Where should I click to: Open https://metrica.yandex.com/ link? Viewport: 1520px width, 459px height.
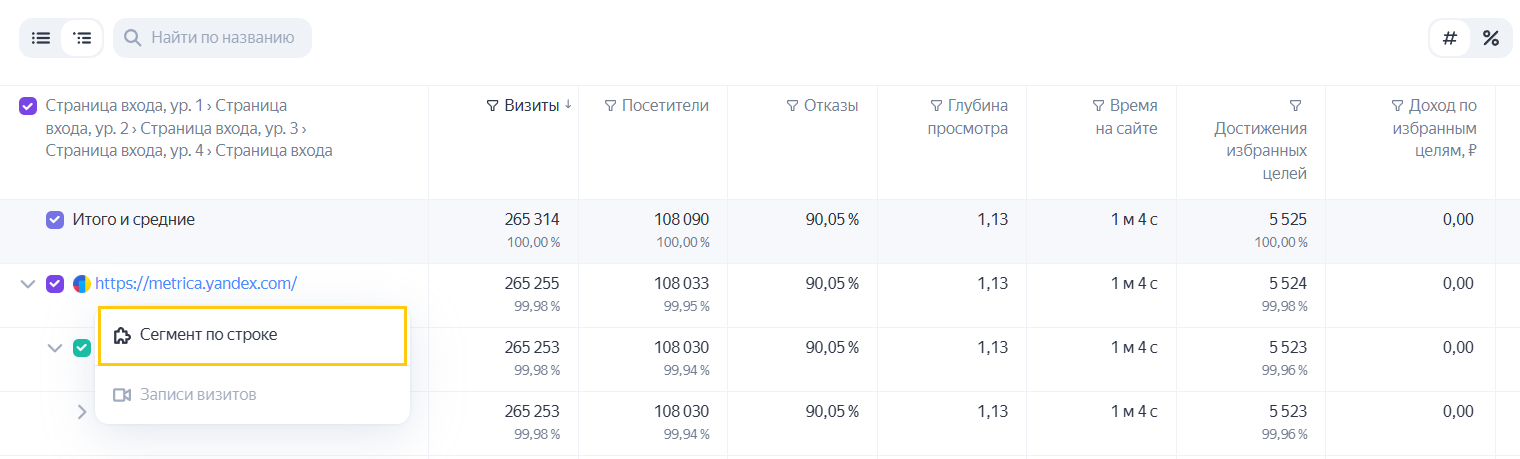(196, 284)
